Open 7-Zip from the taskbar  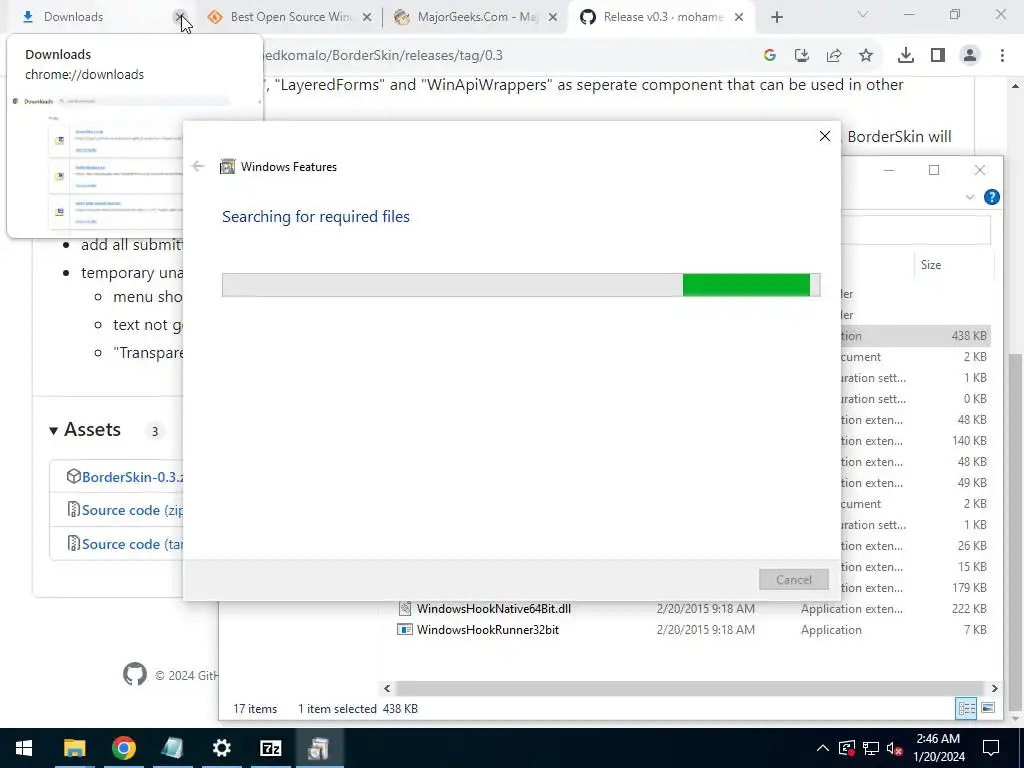pos(270,748)
